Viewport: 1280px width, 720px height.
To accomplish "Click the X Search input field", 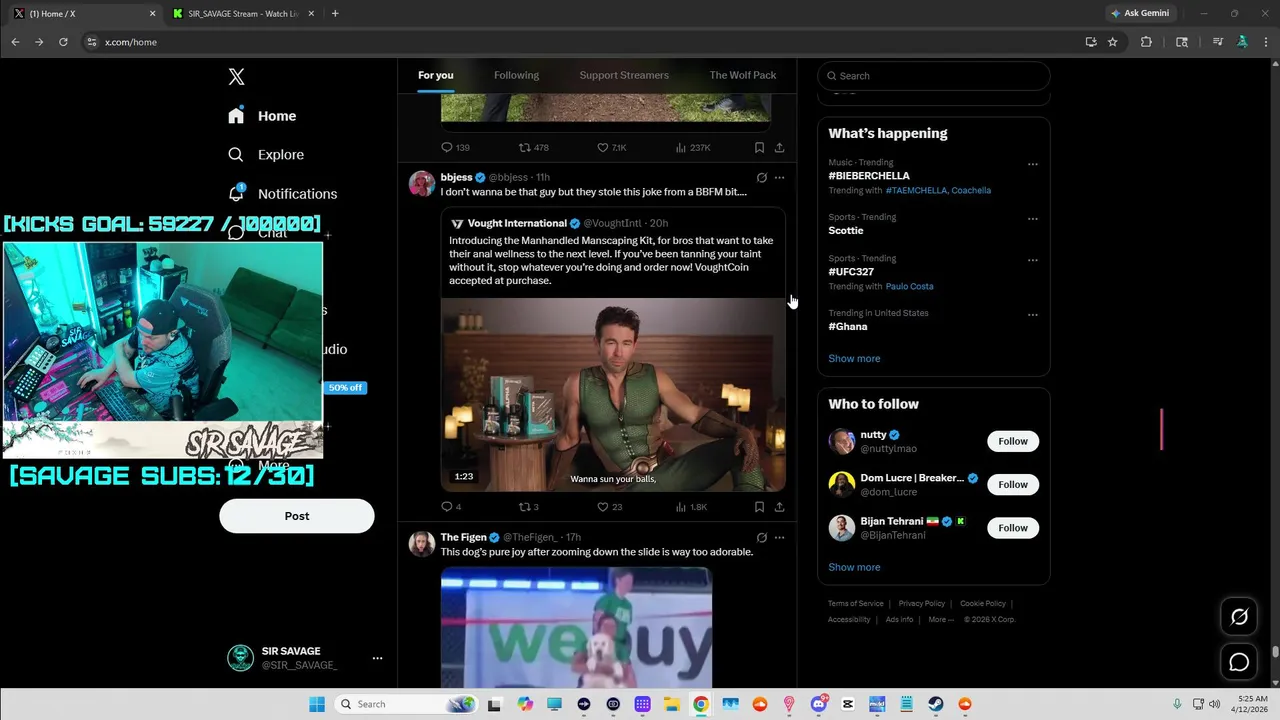I will (x=934, y=76).
